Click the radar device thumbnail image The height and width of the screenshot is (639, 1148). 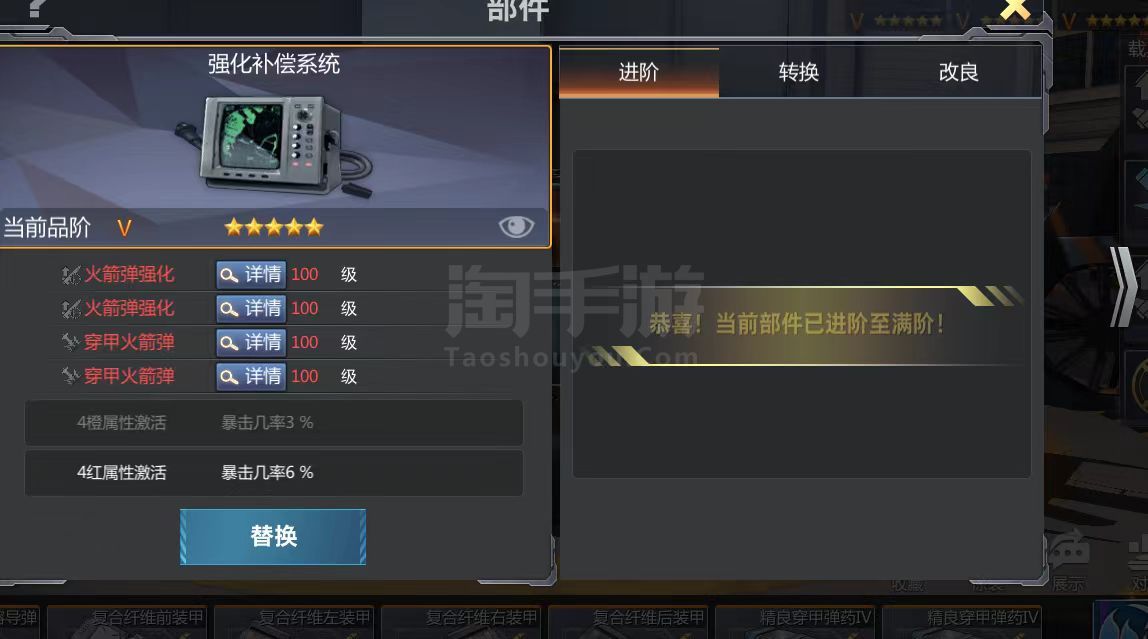[274, 145]
